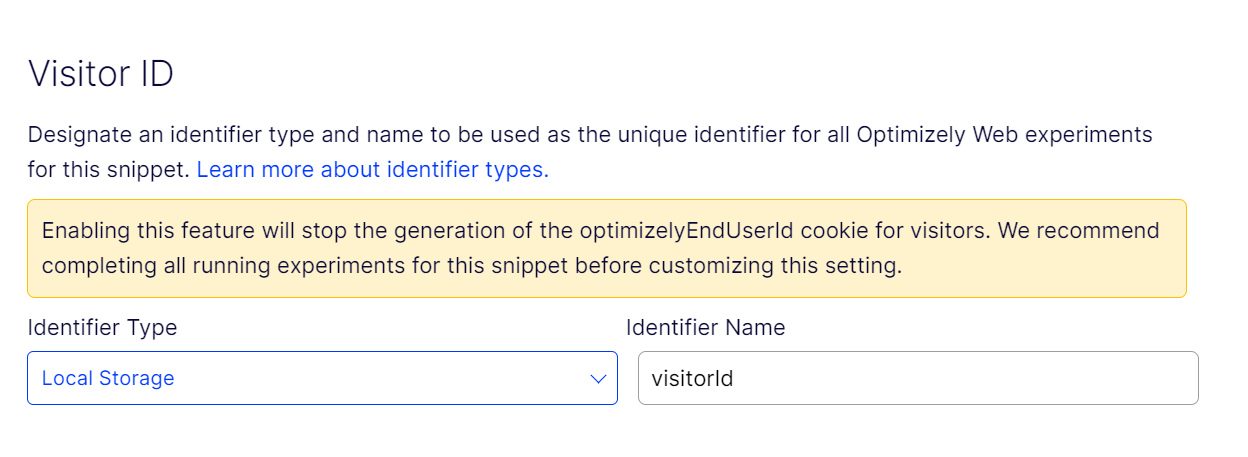Open the Identifier Type dropdown

(322, 378)
